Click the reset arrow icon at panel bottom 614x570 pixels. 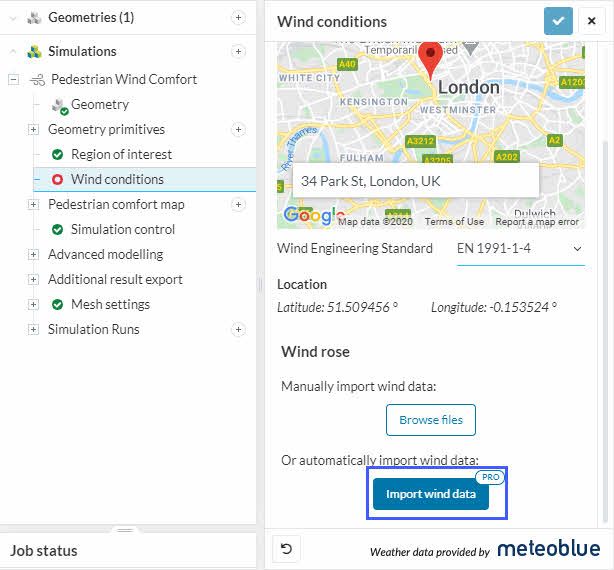pyautogui.click(x=287, y=549)
